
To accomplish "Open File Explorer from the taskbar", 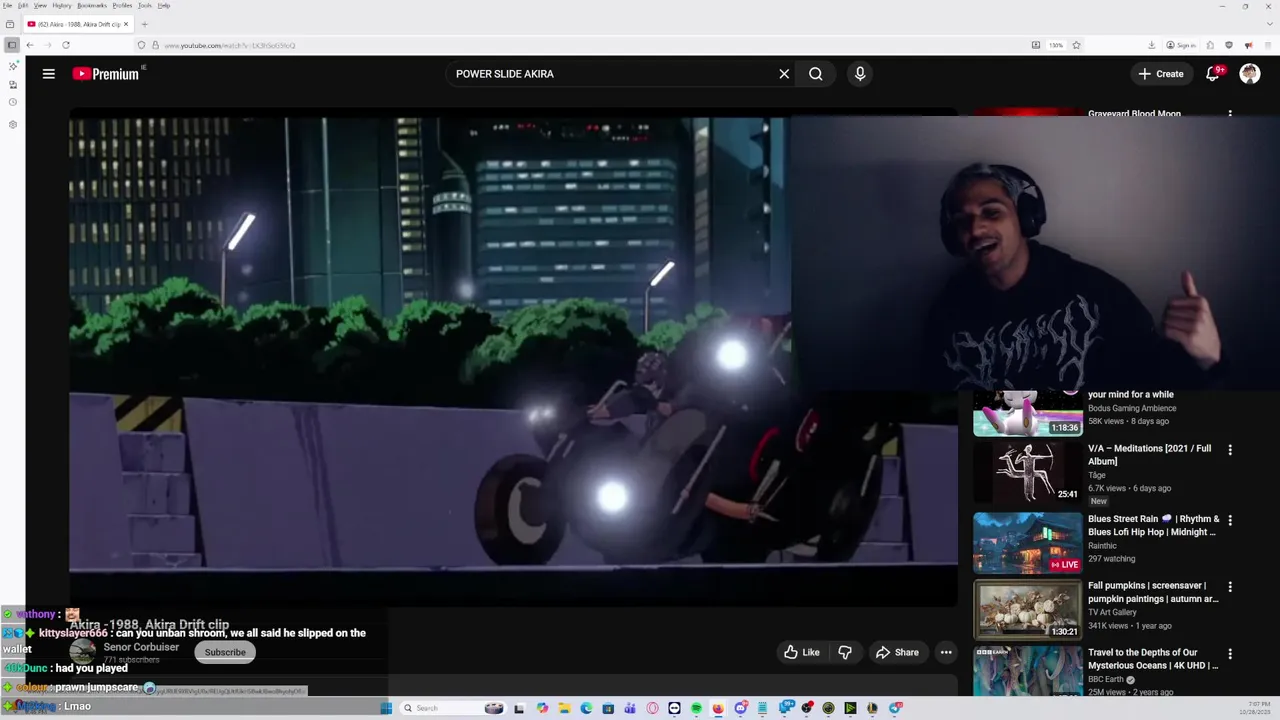I will pyautogui.click(x=564, y=708).
